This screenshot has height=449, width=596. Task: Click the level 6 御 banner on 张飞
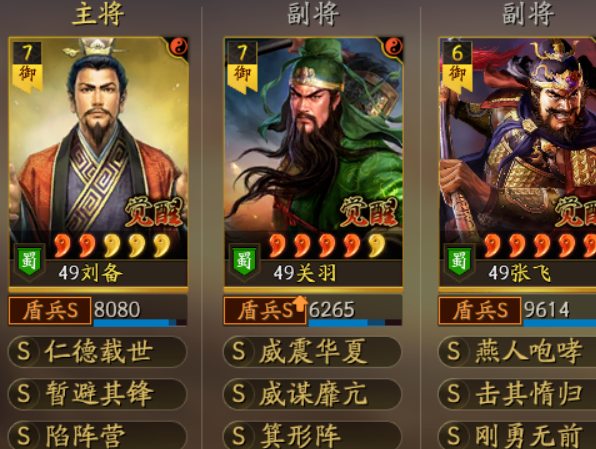coord(457,67)
